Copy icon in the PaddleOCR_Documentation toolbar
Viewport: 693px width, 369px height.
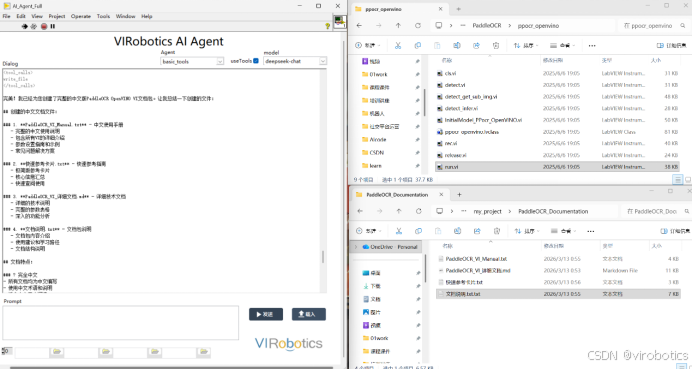[x=418, y=231]
